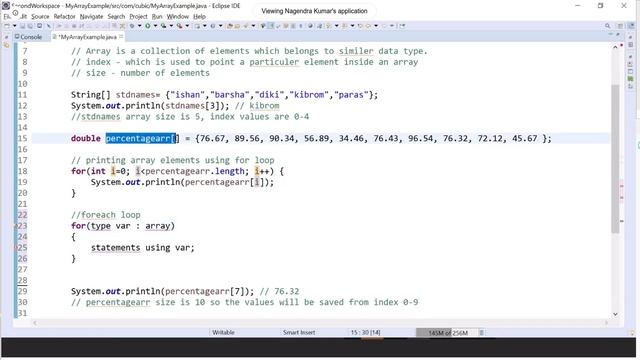Open the External Tools dropdown arrow

point(187,26)
